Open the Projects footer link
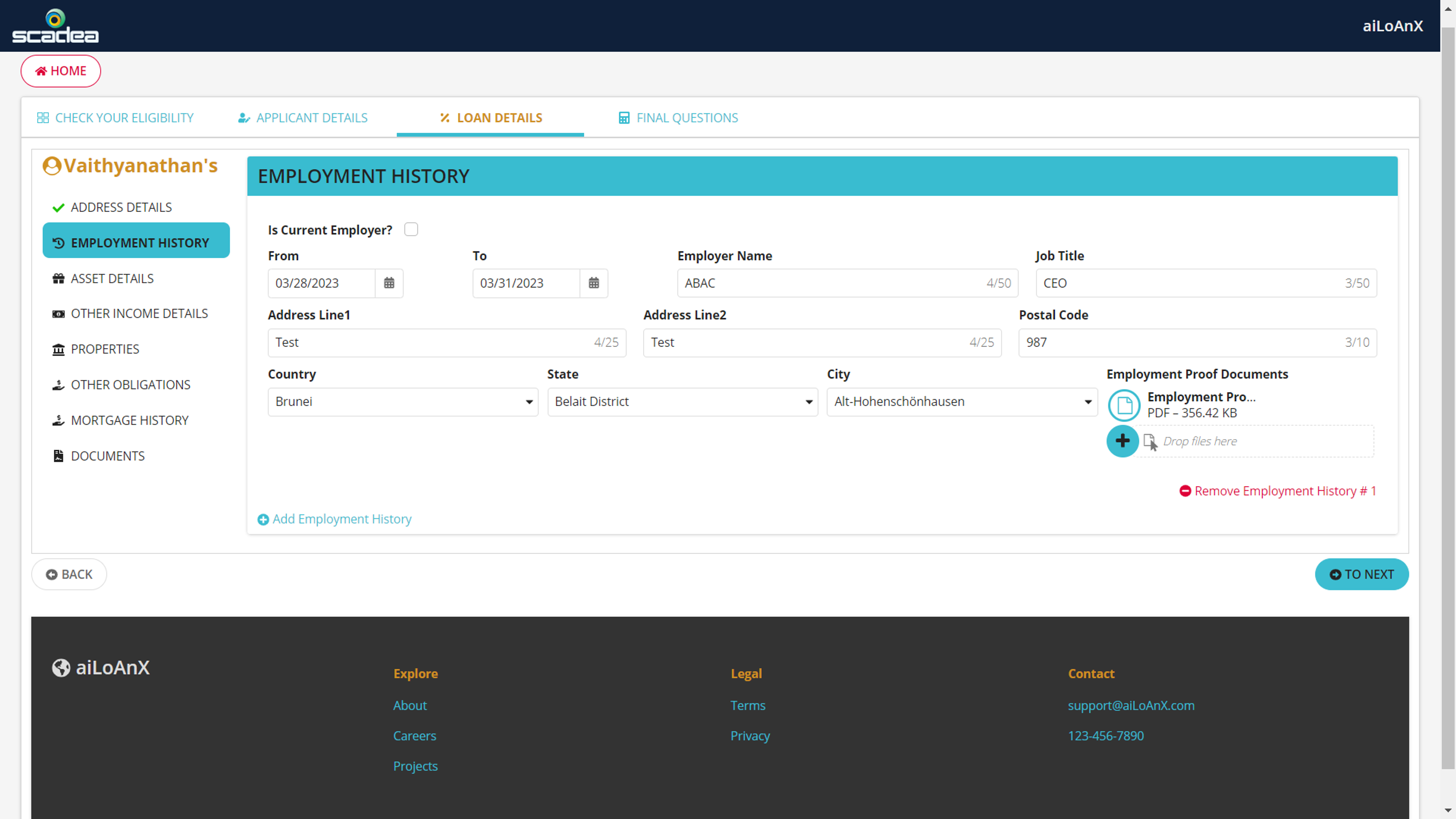The image size is (1456, 819). [416, 766]
